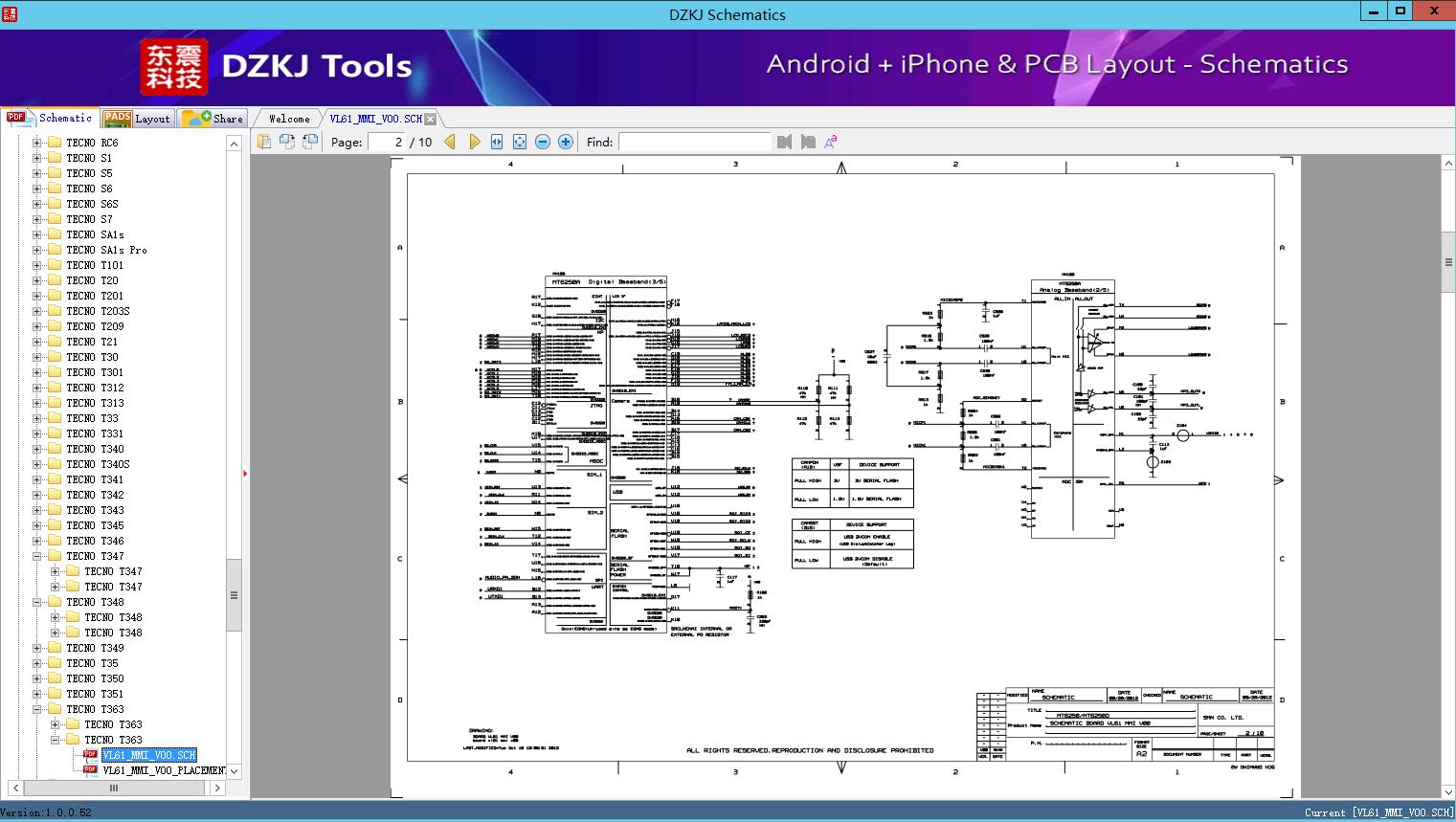Toggle the match case find icon
Viewport: 1456px width, 822px height.
(831, 142)
